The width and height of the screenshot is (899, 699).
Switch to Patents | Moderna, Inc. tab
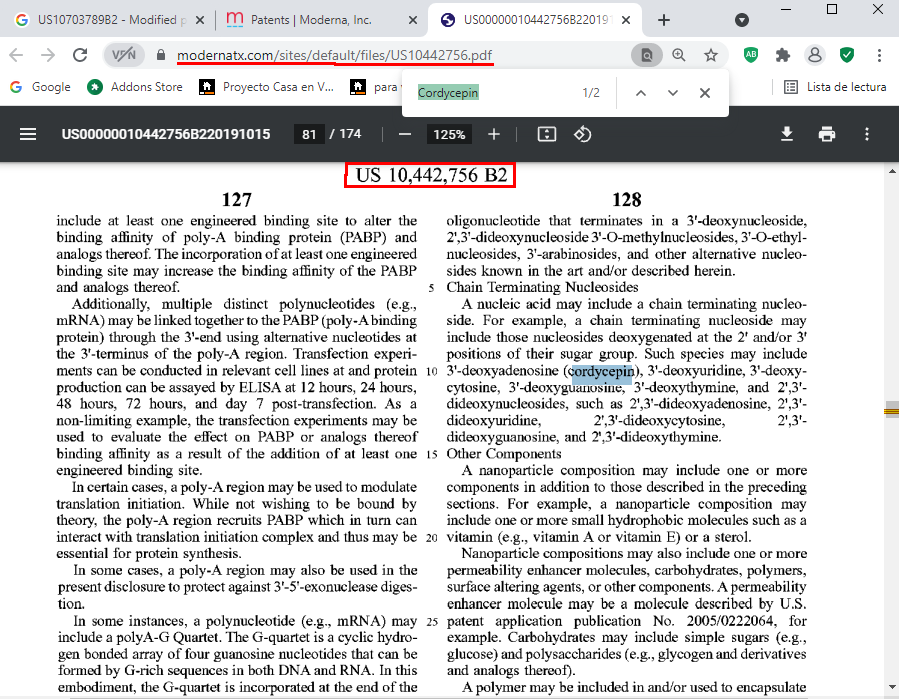[308, 20]
